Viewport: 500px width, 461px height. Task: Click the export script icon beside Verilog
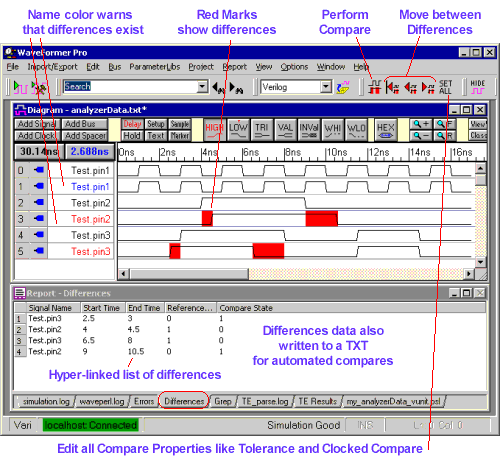[x=343, y=87]
